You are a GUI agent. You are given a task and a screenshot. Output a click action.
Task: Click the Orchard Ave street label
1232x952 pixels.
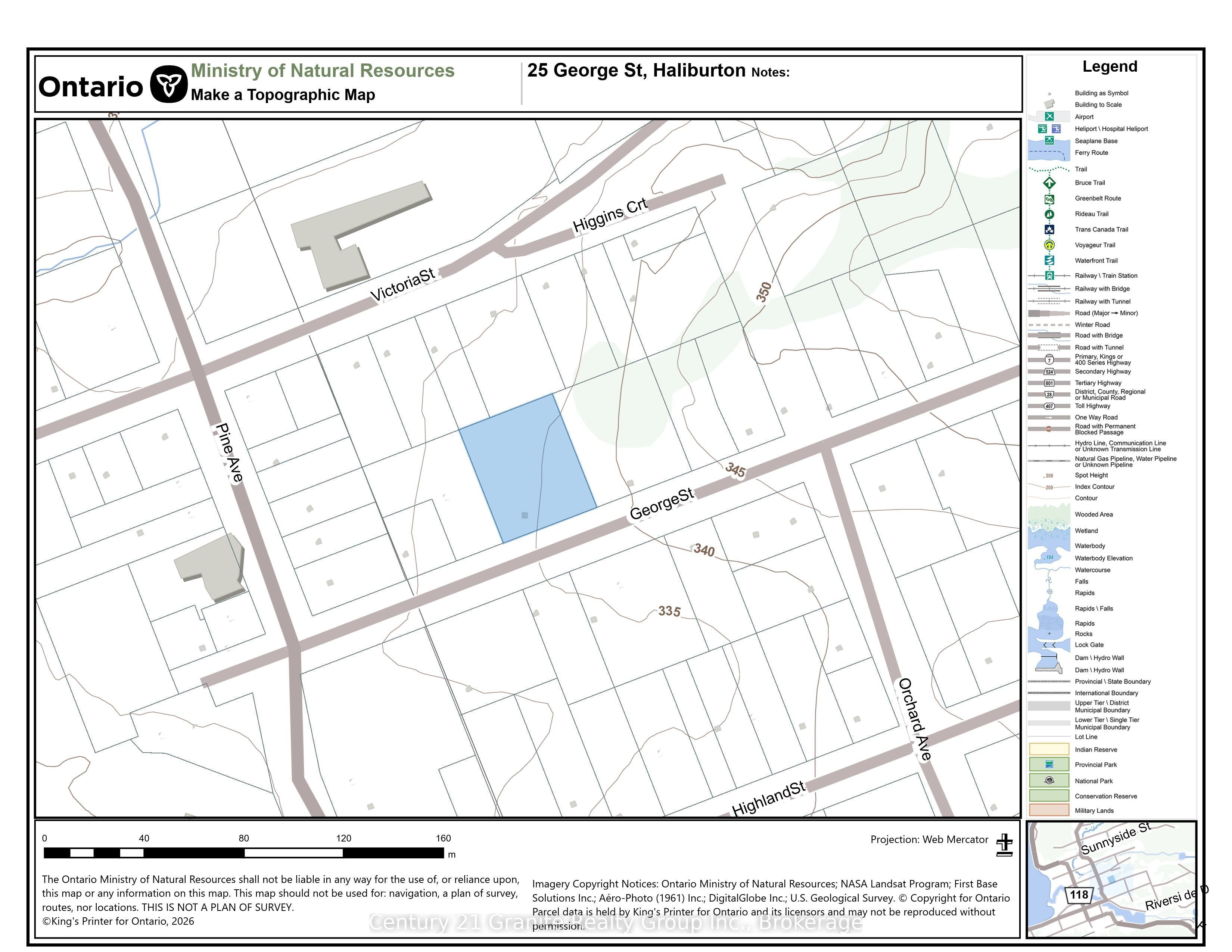pyautogui.click(x=914, y=719)
